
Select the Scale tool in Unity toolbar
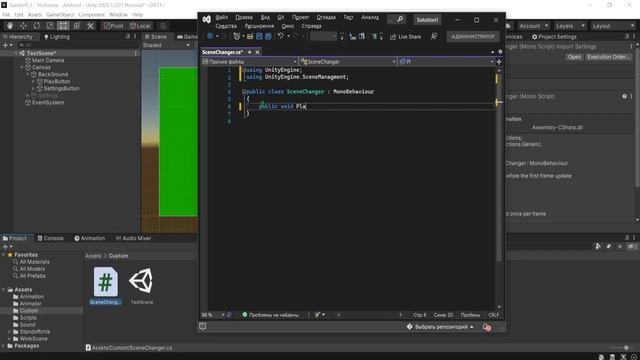click(x=50, y=26)
